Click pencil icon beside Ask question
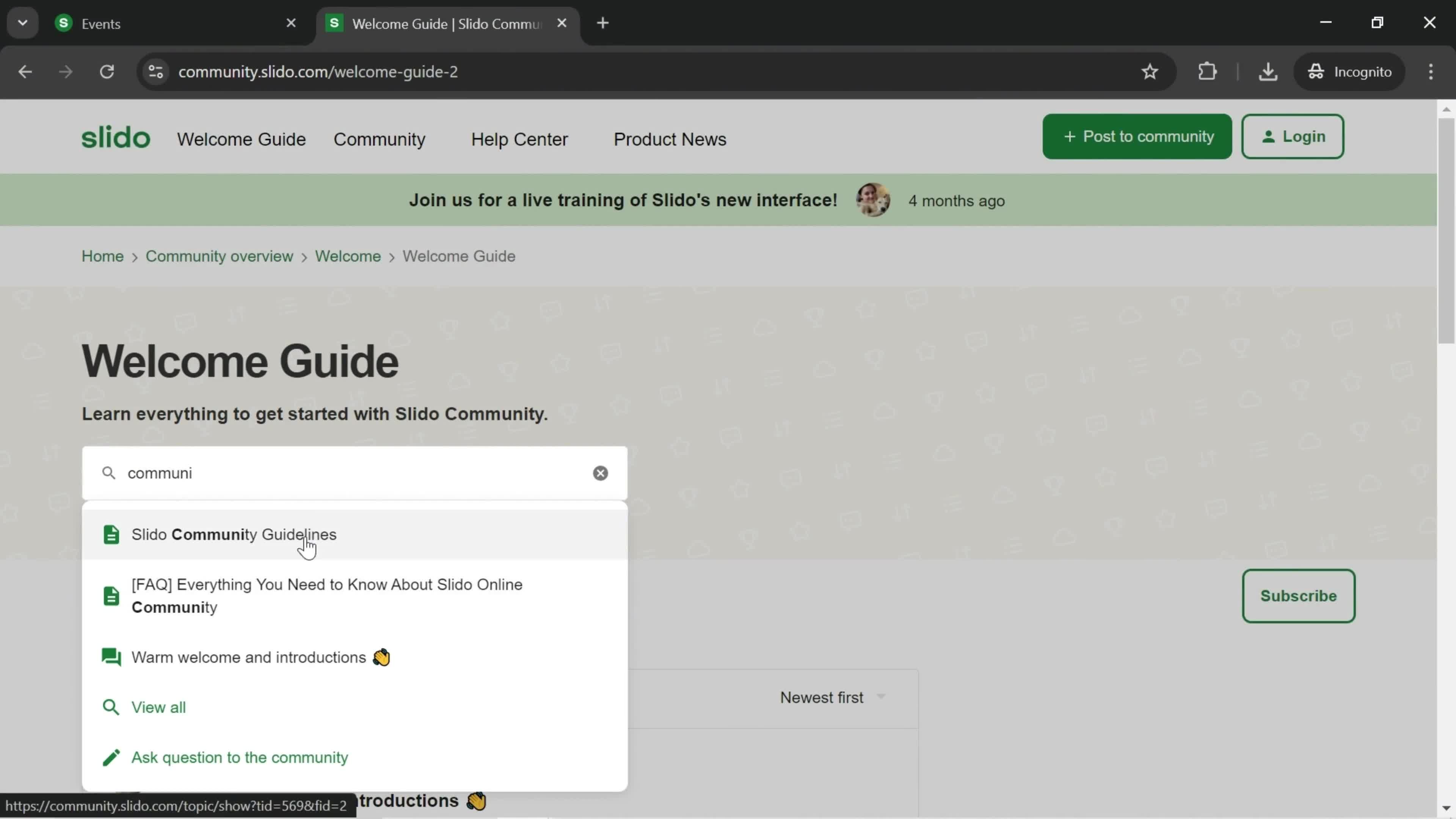This screenshot has height=819, width=1456. pyautogui.click(x=111, y=758)
